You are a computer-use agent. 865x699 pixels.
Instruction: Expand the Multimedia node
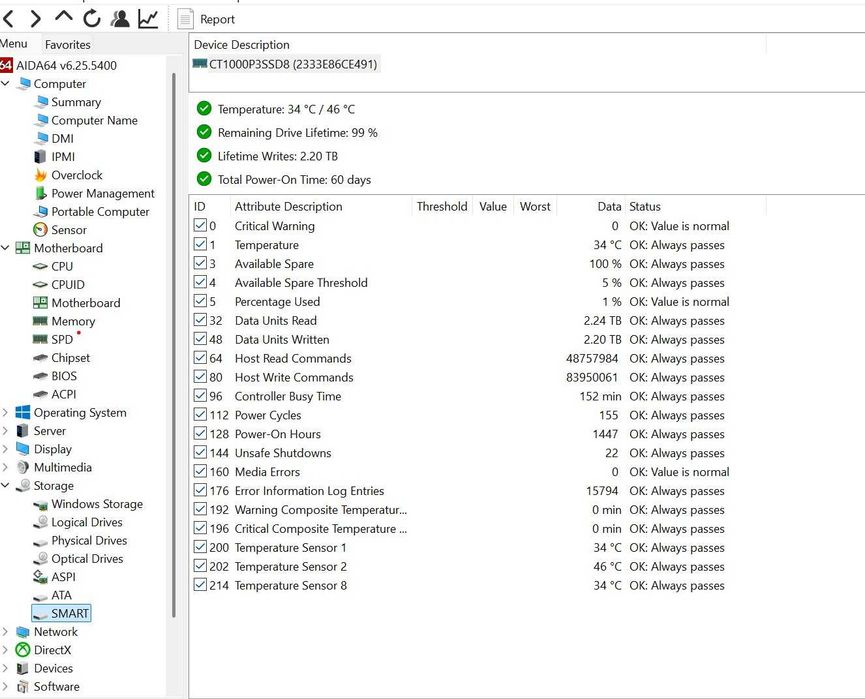(6, 467)
